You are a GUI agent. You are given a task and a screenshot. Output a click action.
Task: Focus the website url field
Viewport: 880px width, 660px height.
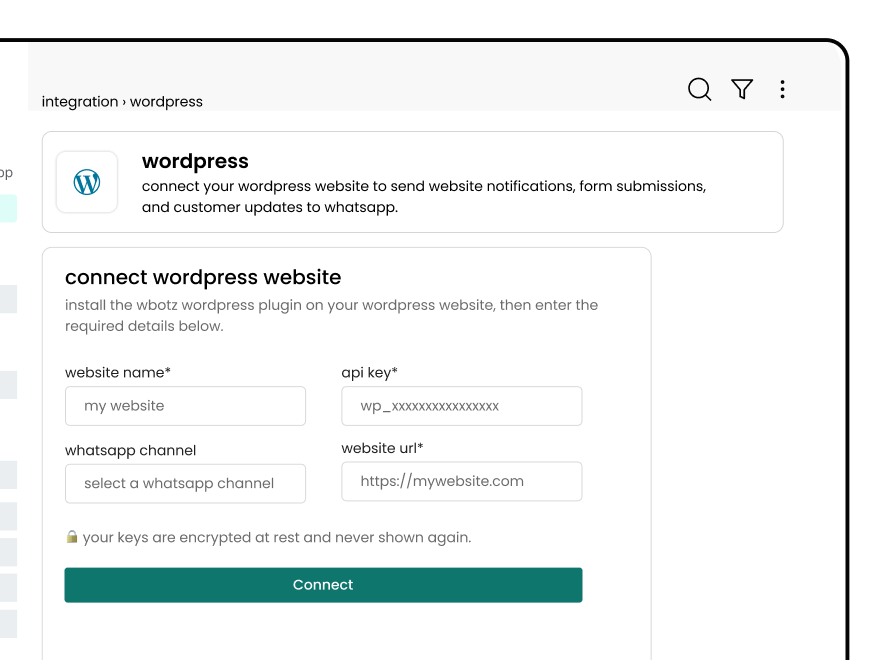tap(461, 481)
